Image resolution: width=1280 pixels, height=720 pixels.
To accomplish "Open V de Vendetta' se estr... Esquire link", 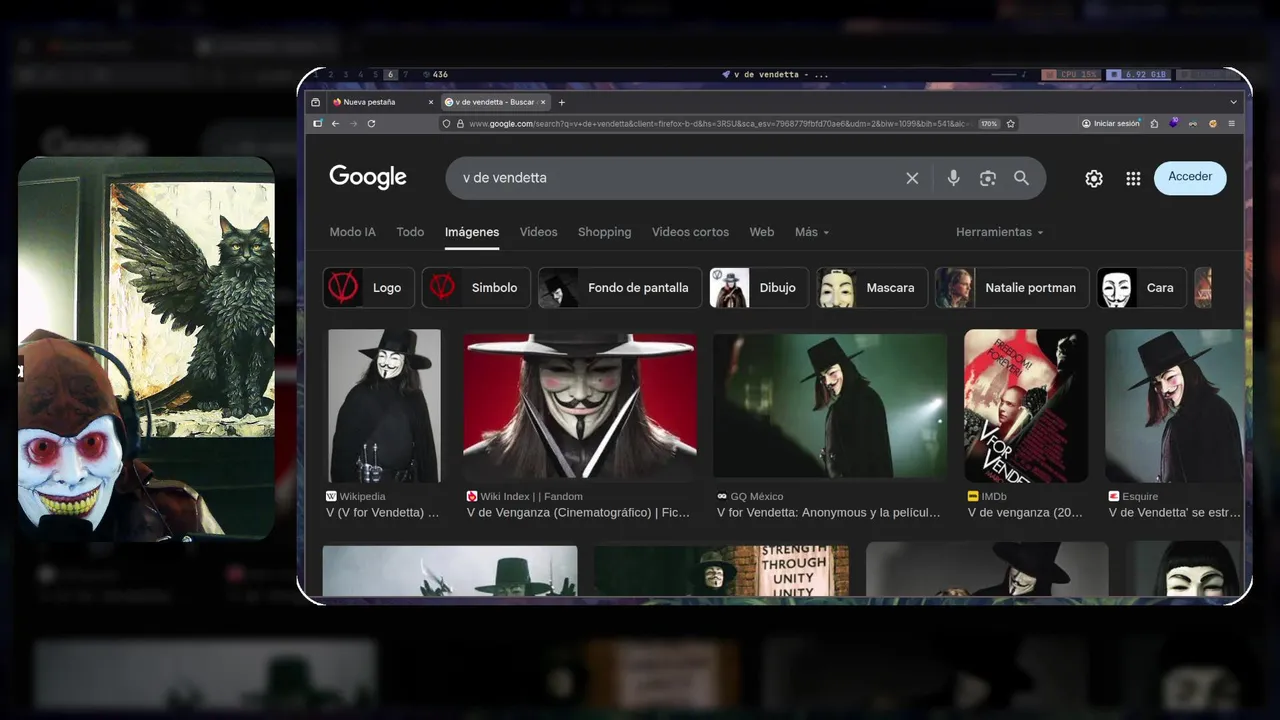I will (1175, 512).
